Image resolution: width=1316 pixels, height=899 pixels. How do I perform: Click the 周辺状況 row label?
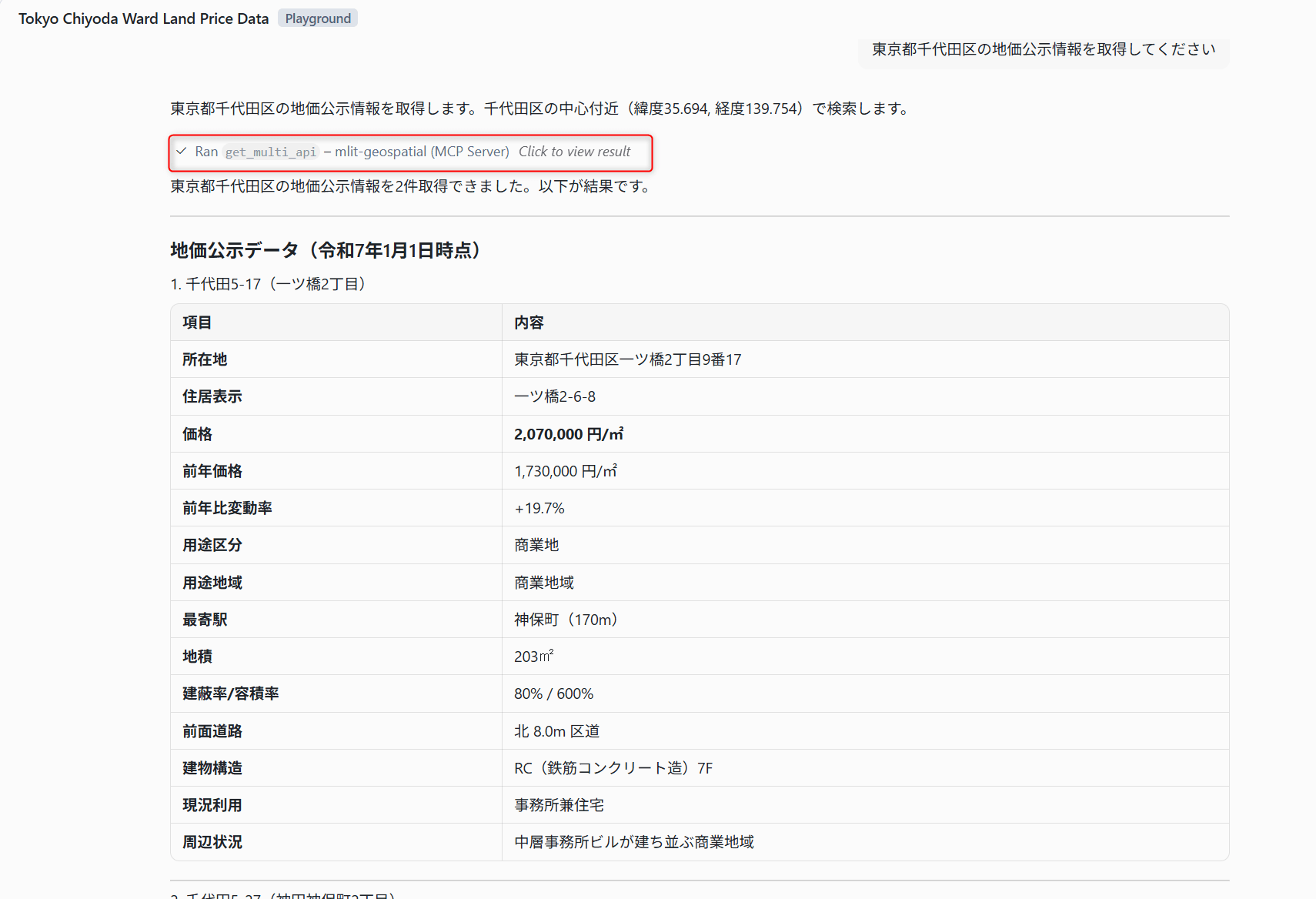pyautogui.click(x=212, y=842)
